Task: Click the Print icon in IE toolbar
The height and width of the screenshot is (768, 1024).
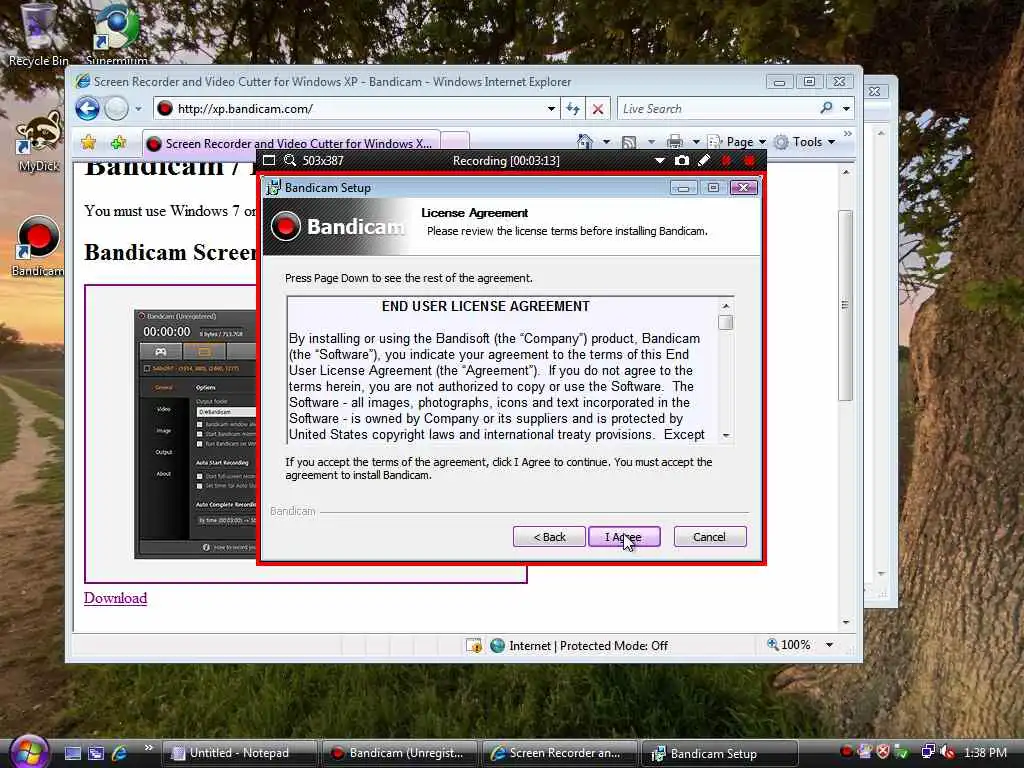Action: [x=675, y=142]
